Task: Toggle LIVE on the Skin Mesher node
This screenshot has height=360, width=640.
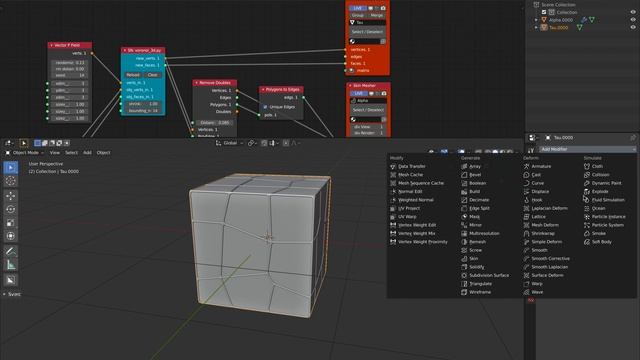Action: click(x=359, y=93)
